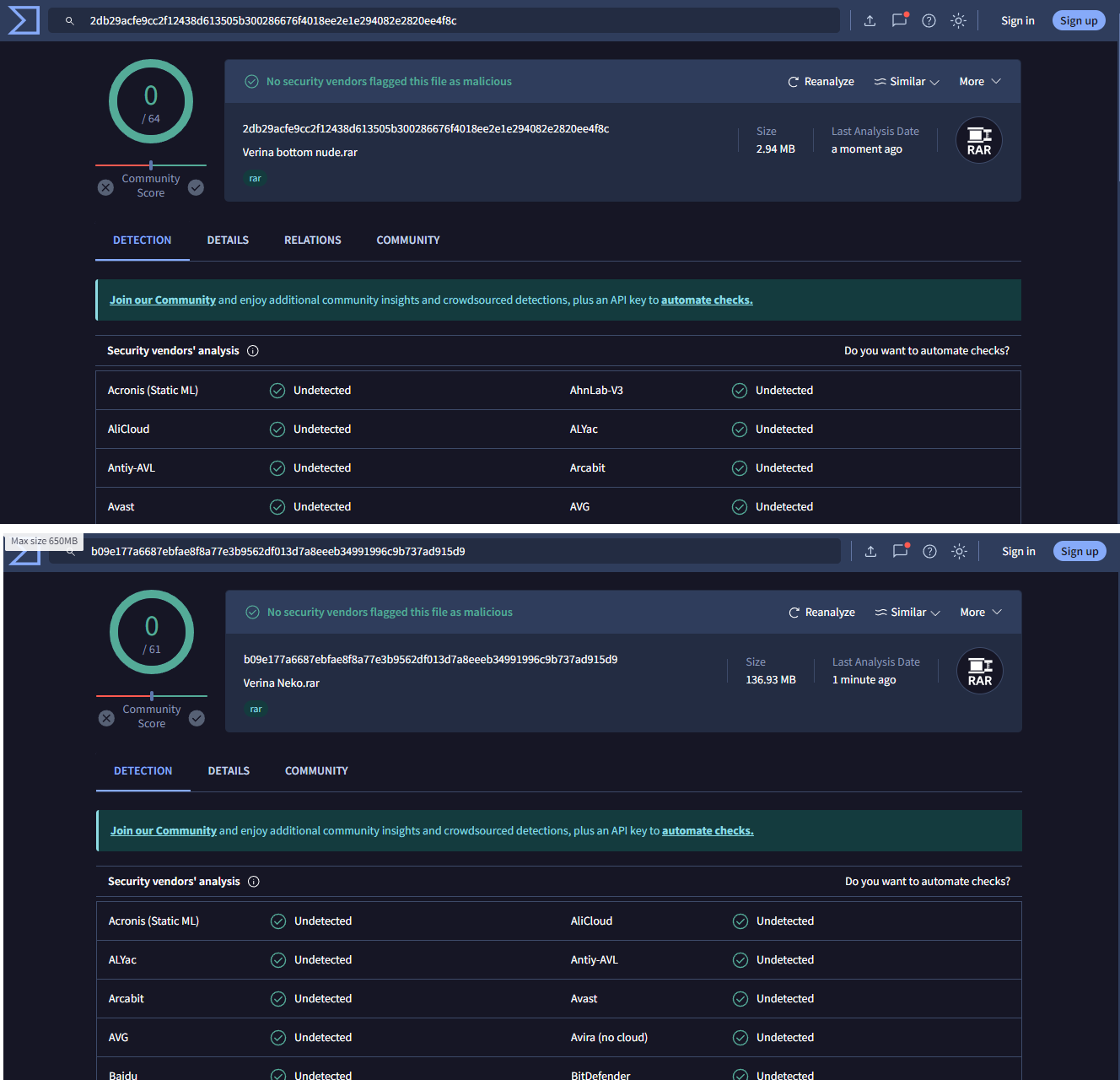Image resolution: width=1120 pixels, height=1080 pixels.
Task: Click Undetected check icon for Avira (no cloud)
Action: pyautogui.click(x=740, y=1038)
